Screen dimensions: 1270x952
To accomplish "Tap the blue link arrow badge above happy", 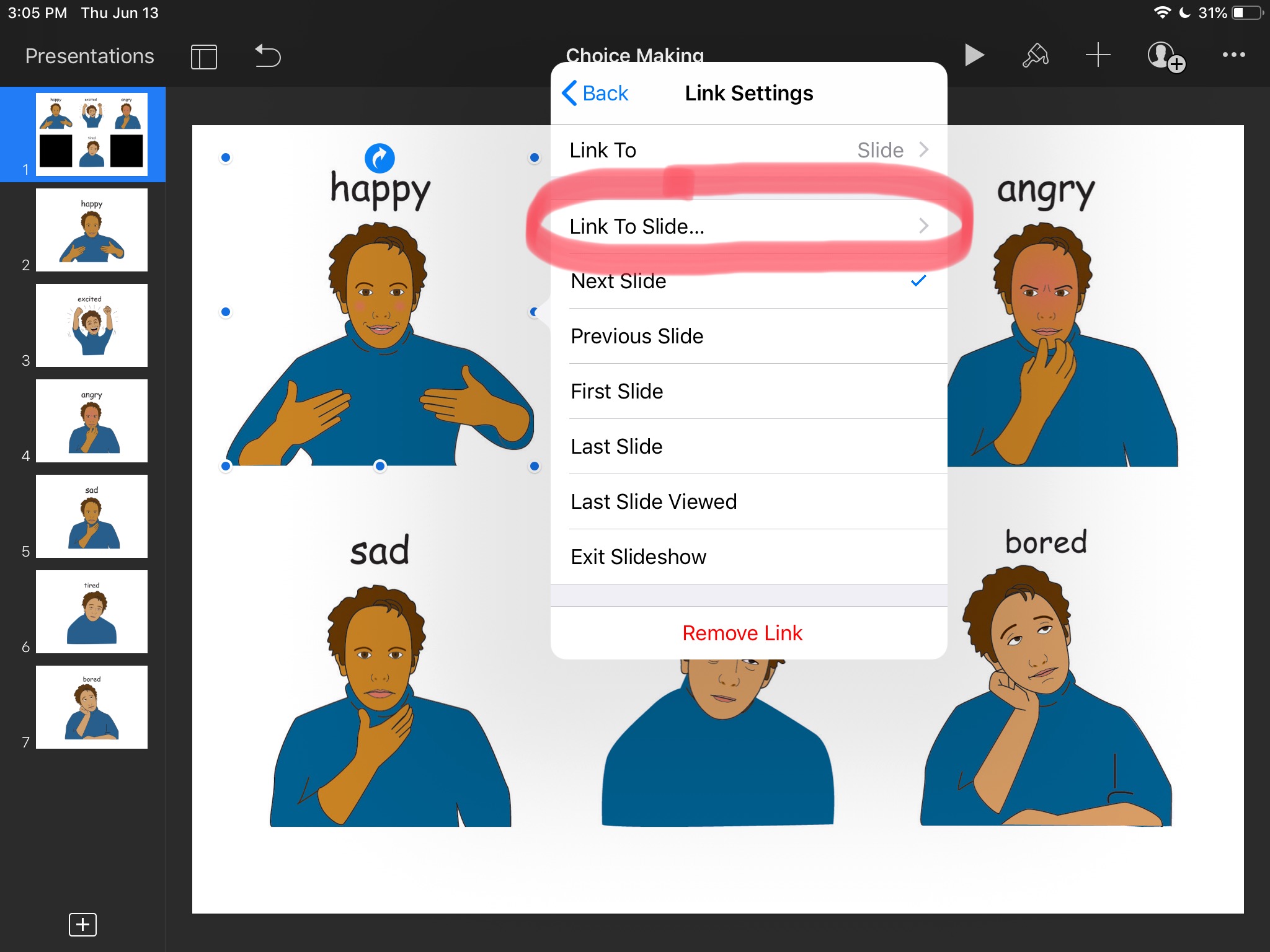I will tap(380, 158).
